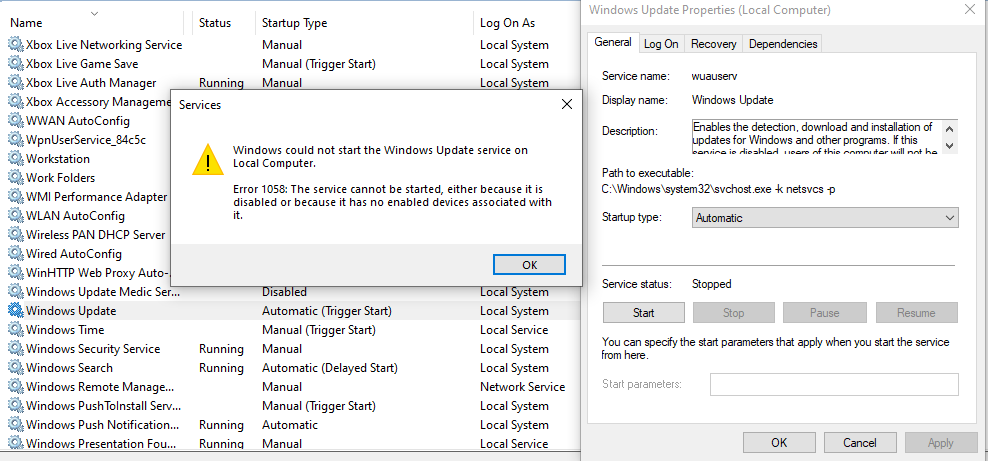Image resolution: width=988 pixels, height=461 pixels.
Task: Click 'Automatic (Delayed Start)' for Windows Search
Action: point(330,367)
